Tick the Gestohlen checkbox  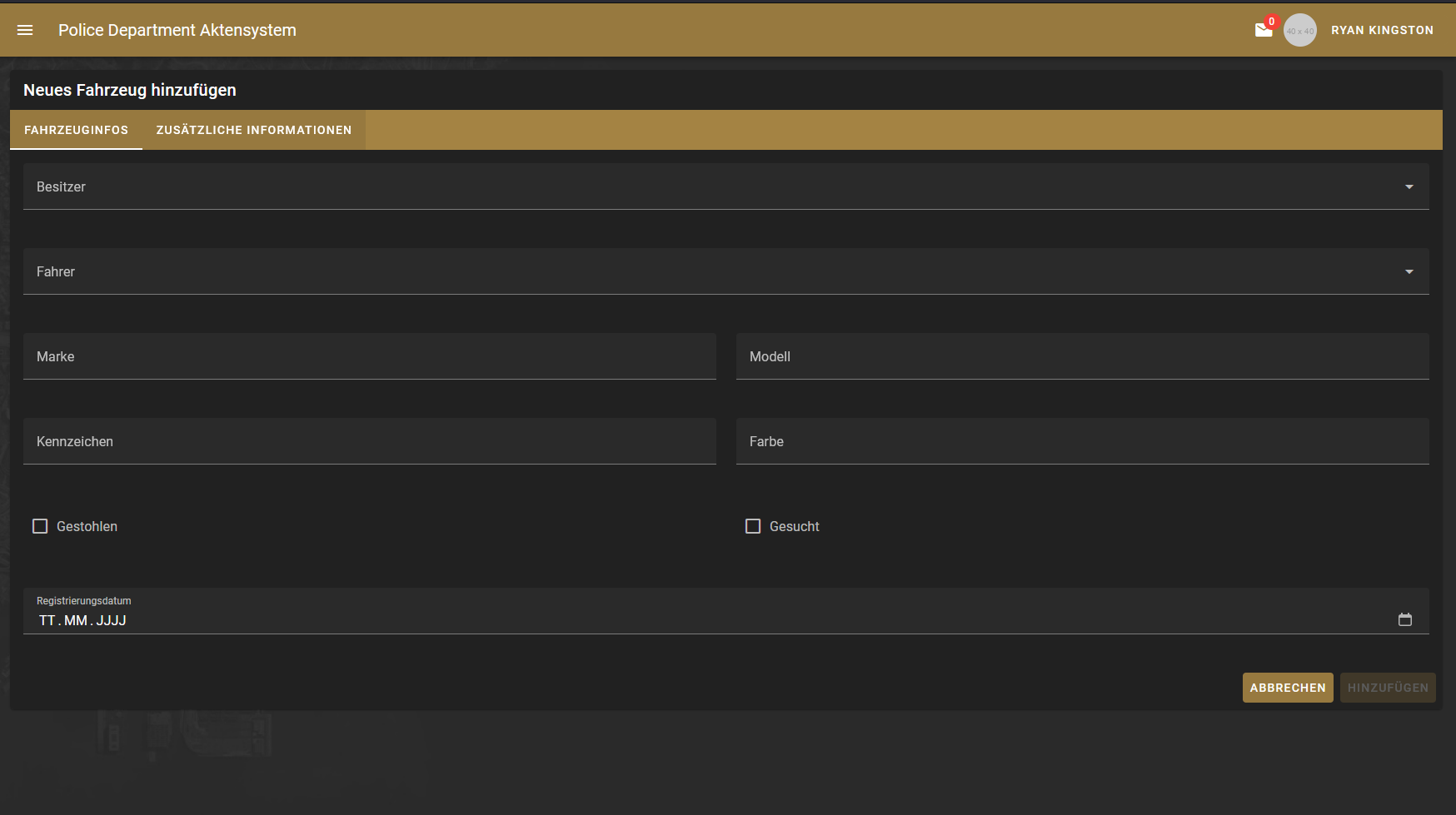coord(40,526)
